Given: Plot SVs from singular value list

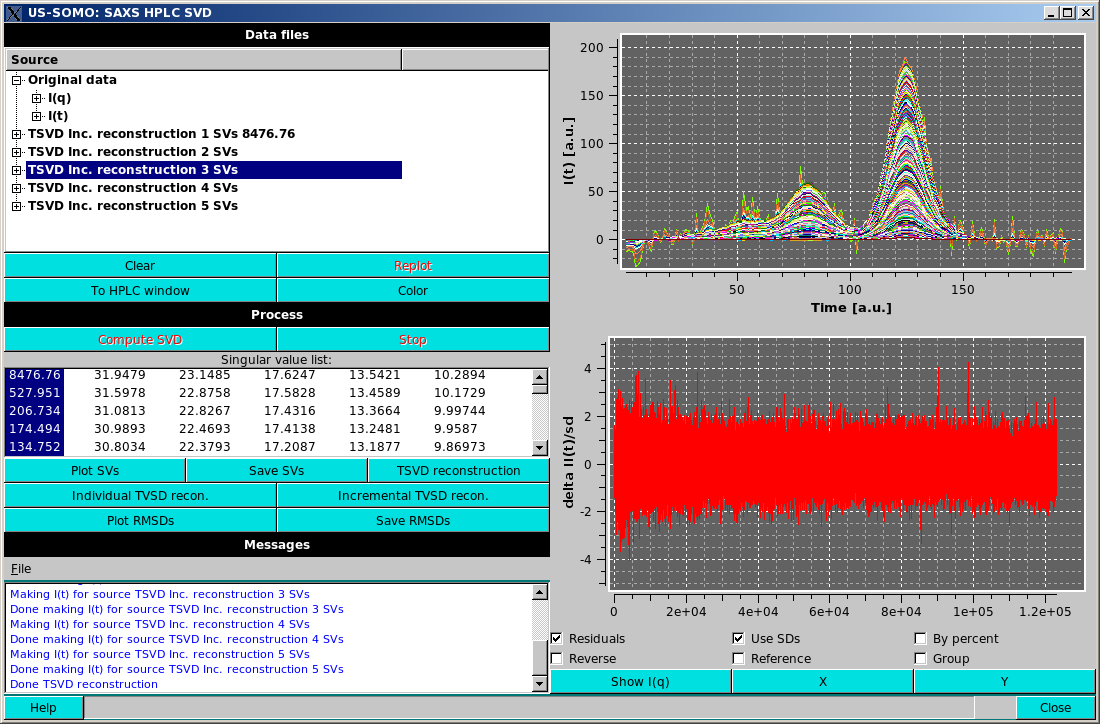Looking at the screenshot, I should (x=94, y=470).
